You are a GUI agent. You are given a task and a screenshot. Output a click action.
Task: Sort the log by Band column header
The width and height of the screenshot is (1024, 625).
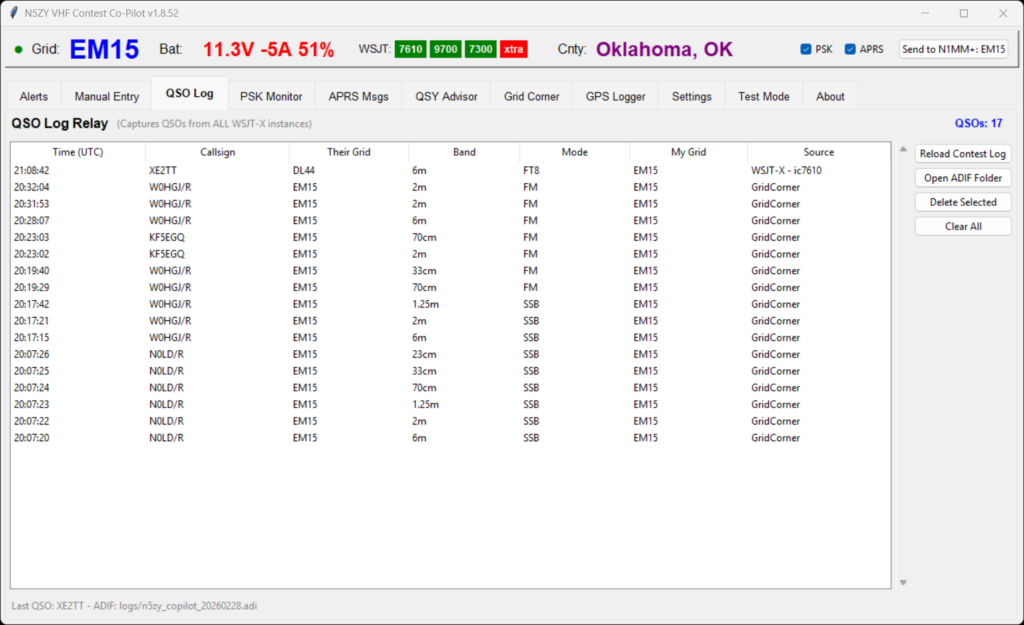(464, 152)
